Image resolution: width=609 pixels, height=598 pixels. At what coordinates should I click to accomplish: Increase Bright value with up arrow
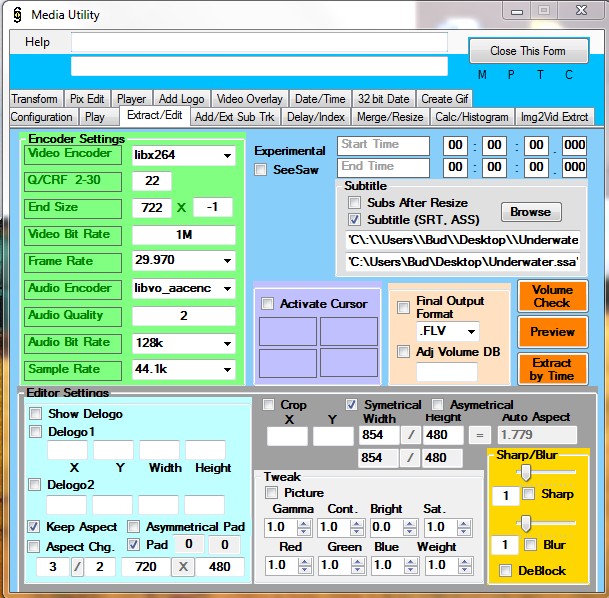click(410, 523)
